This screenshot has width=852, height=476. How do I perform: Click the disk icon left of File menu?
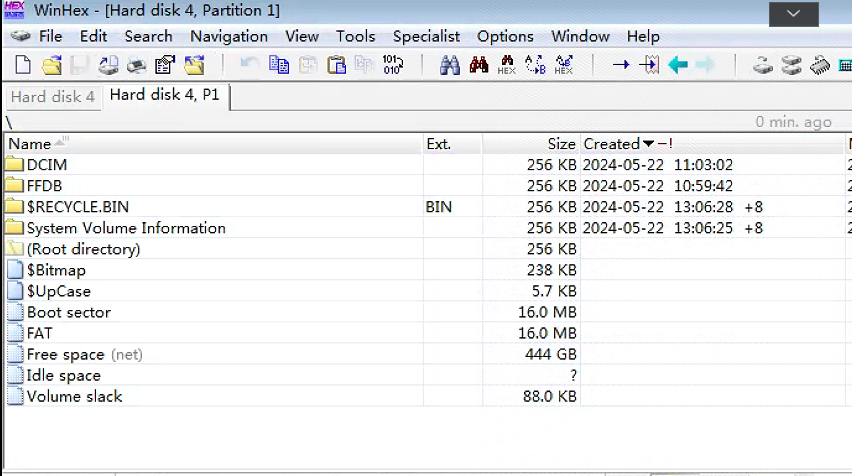(x=20, y=36)
